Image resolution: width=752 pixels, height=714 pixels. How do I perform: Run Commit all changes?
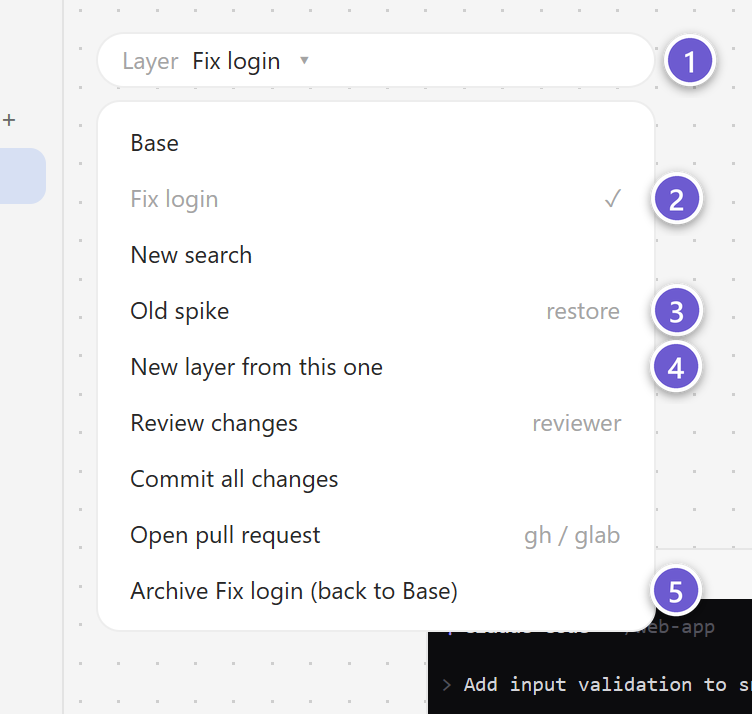[x=376, y=480]
